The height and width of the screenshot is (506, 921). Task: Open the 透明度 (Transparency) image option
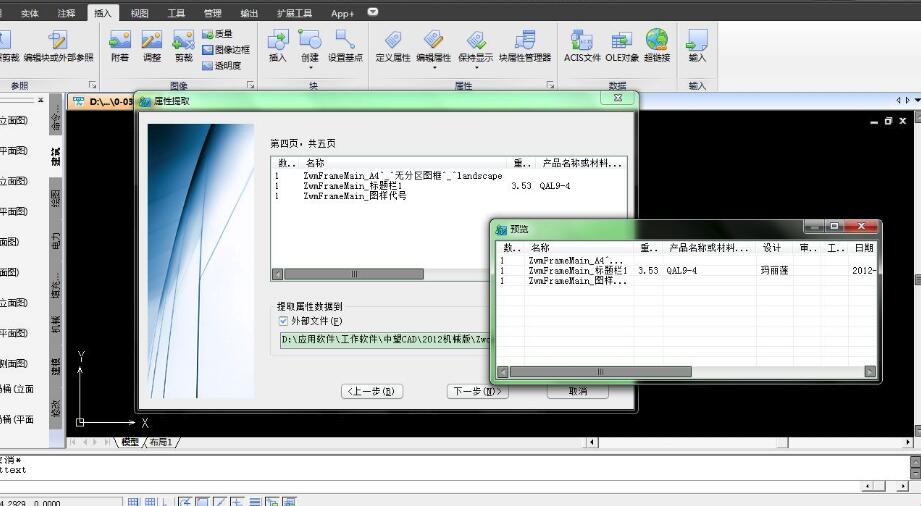point(221,66)
